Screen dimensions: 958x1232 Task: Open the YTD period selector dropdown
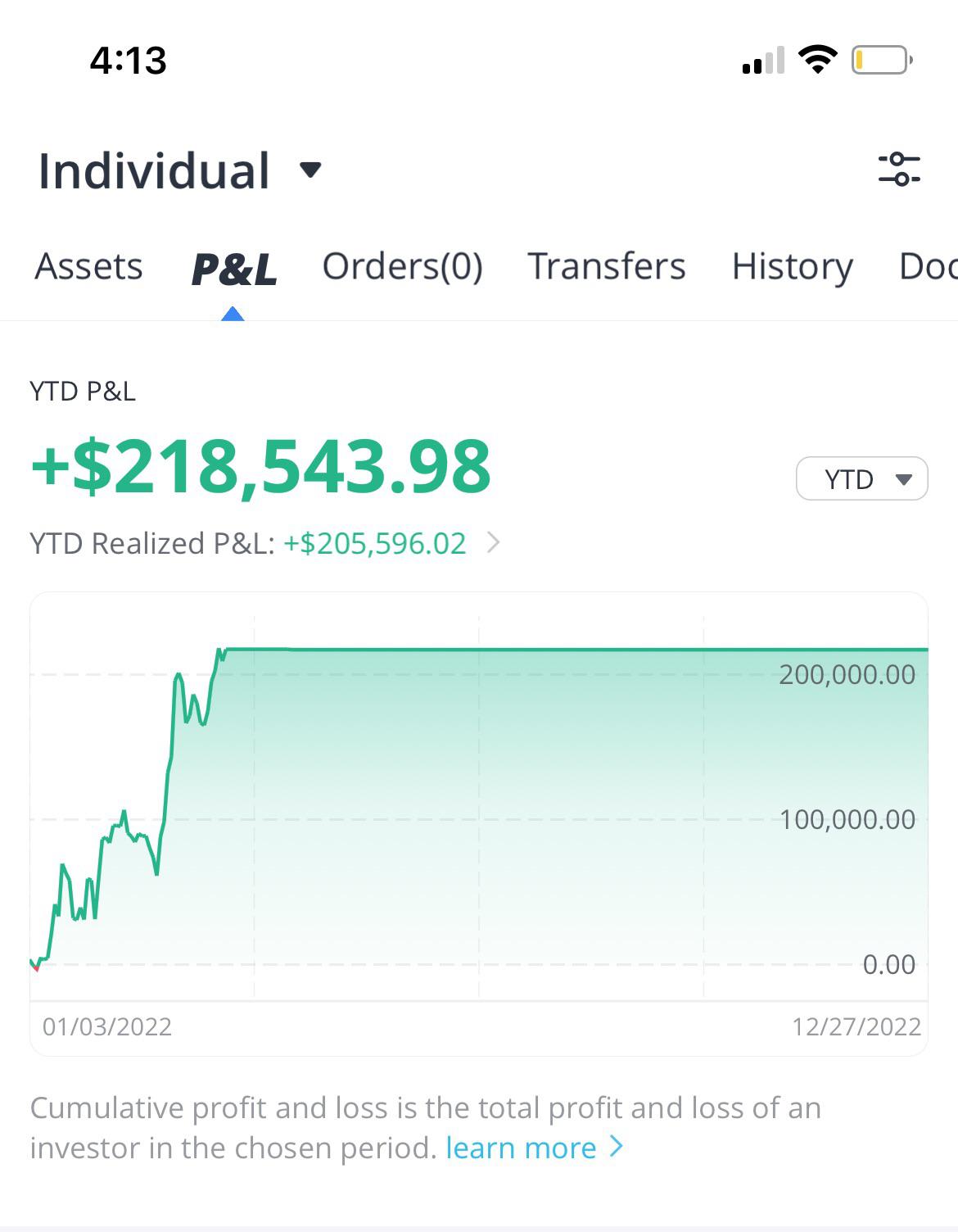click(x=861, y=479)
